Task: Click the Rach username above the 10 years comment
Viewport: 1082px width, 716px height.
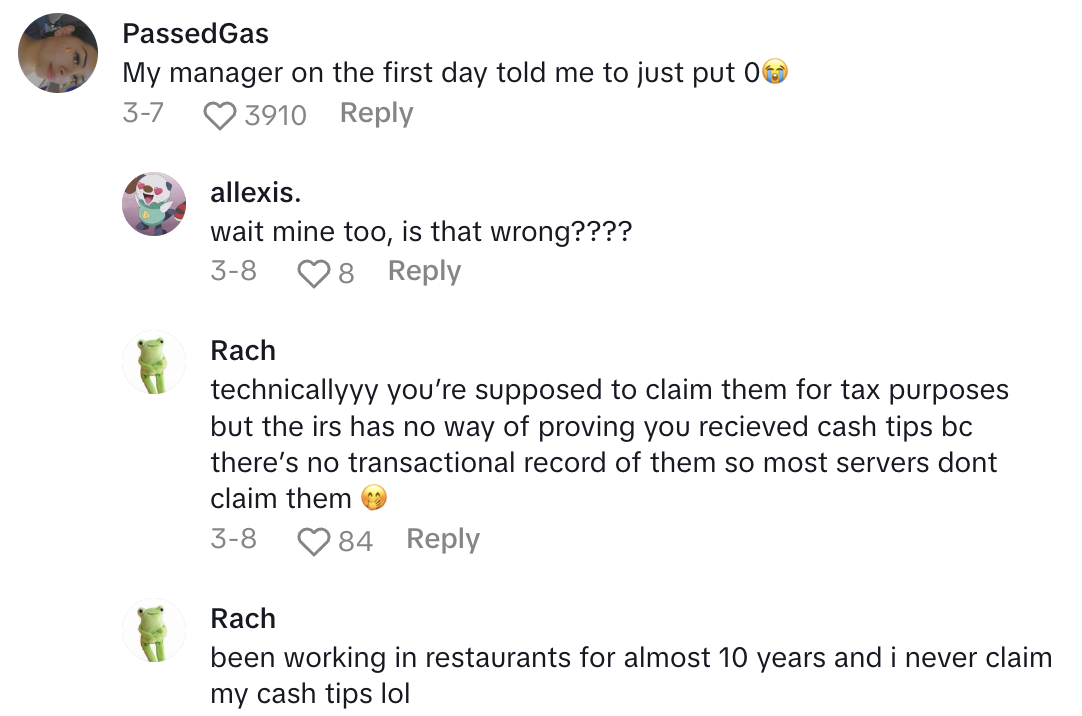Action: [243, 618]
